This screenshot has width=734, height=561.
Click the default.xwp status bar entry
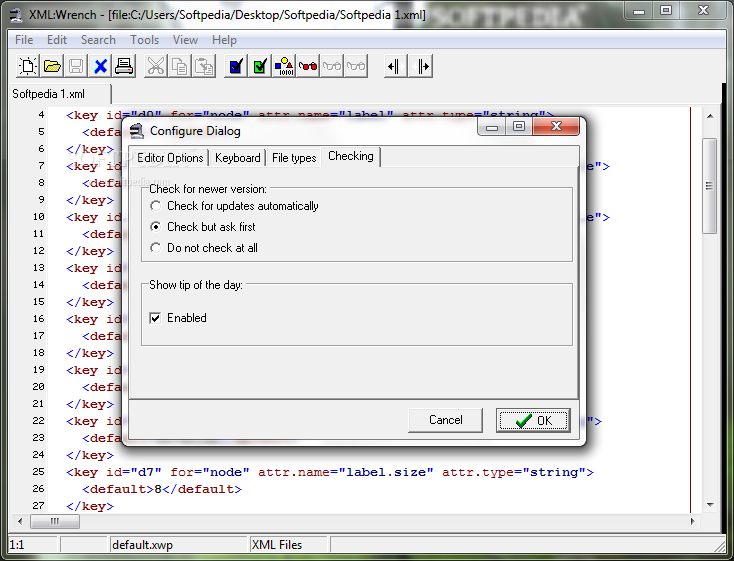pyautogui.click(x=178, y=545)
